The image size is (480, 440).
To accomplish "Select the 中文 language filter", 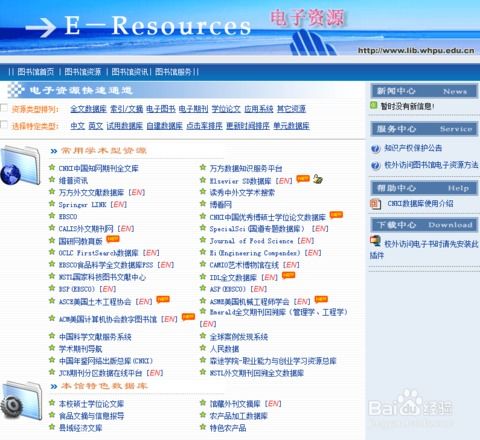I will coord(78,126).
